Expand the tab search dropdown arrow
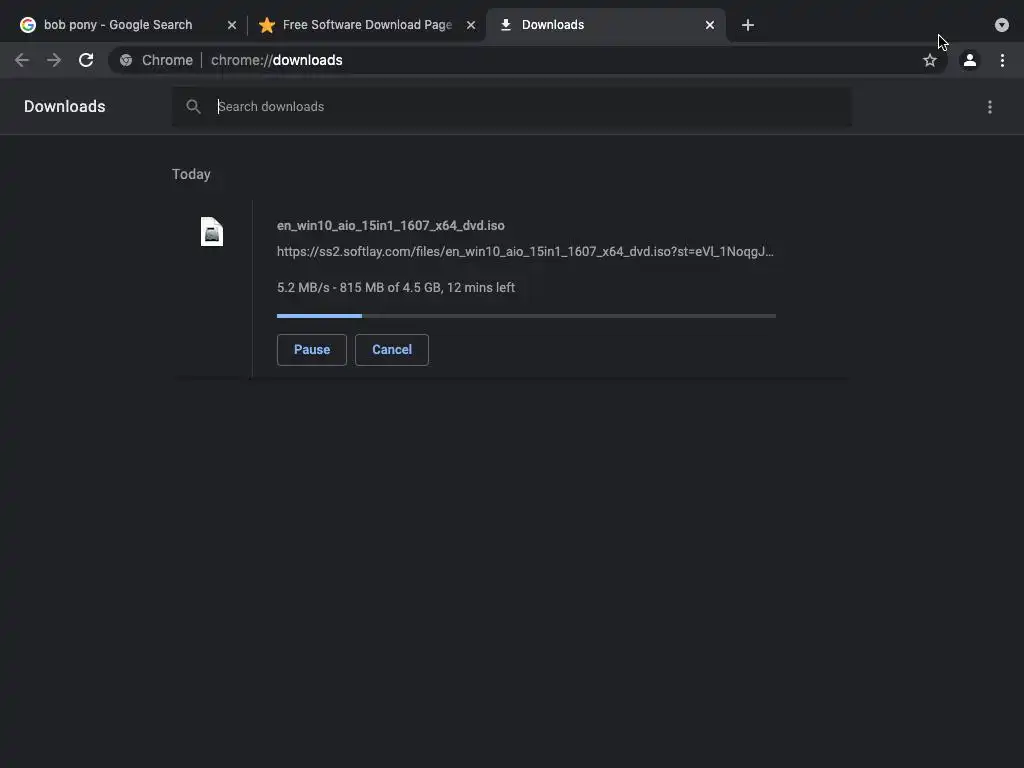Image resolution: width=1024 pixels, height=768 pixels. click(x=1002, y=25)
